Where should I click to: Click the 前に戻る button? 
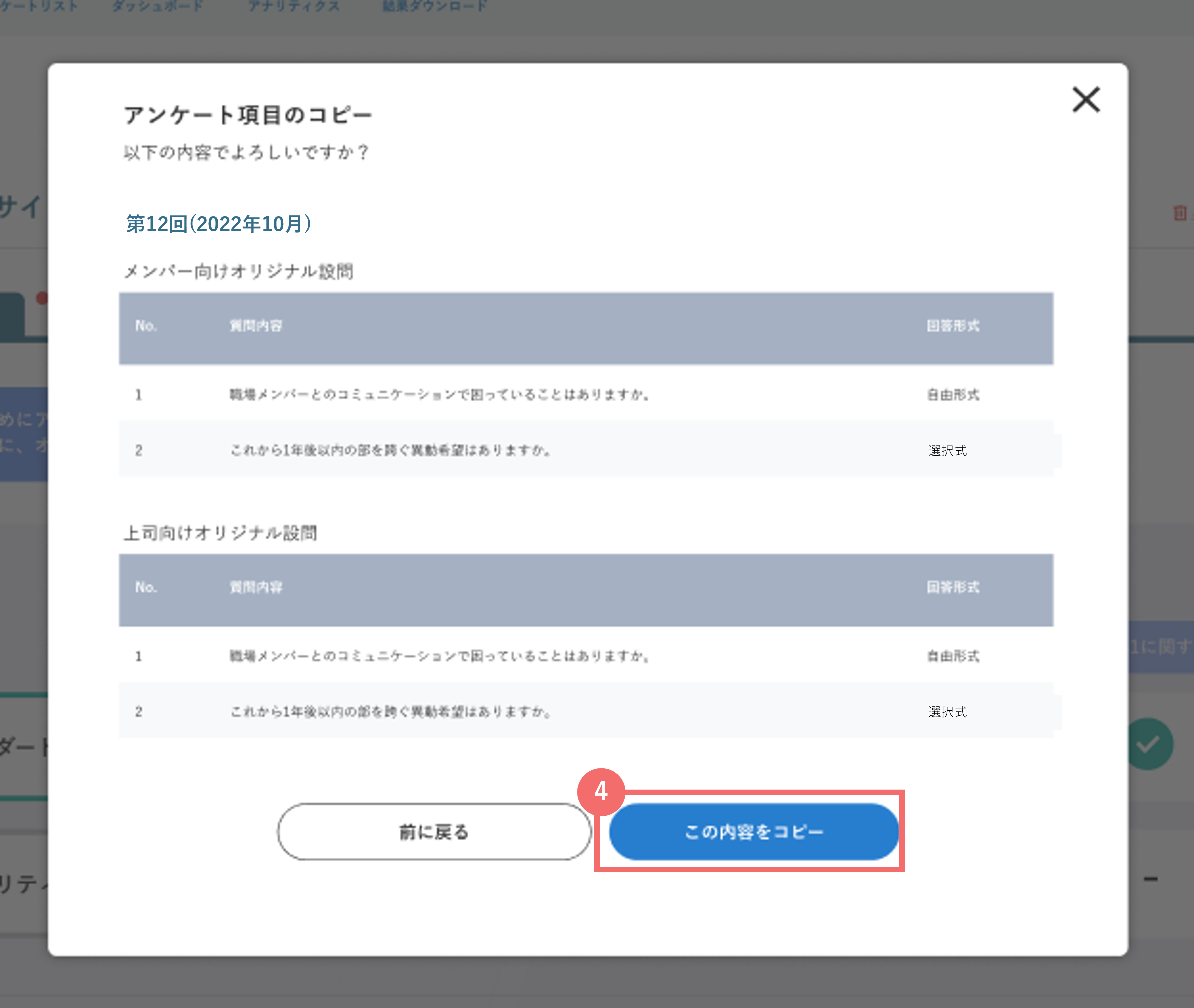434,831
